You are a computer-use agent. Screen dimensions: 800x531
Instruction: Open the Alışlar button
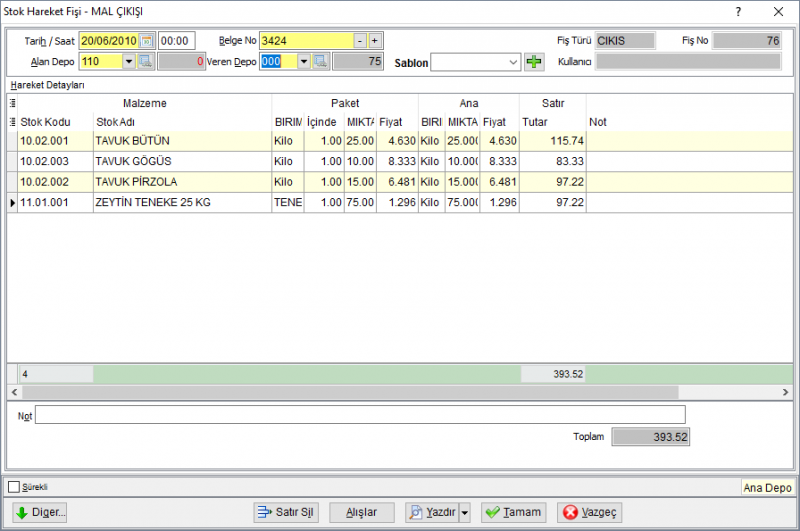point(362,512)
